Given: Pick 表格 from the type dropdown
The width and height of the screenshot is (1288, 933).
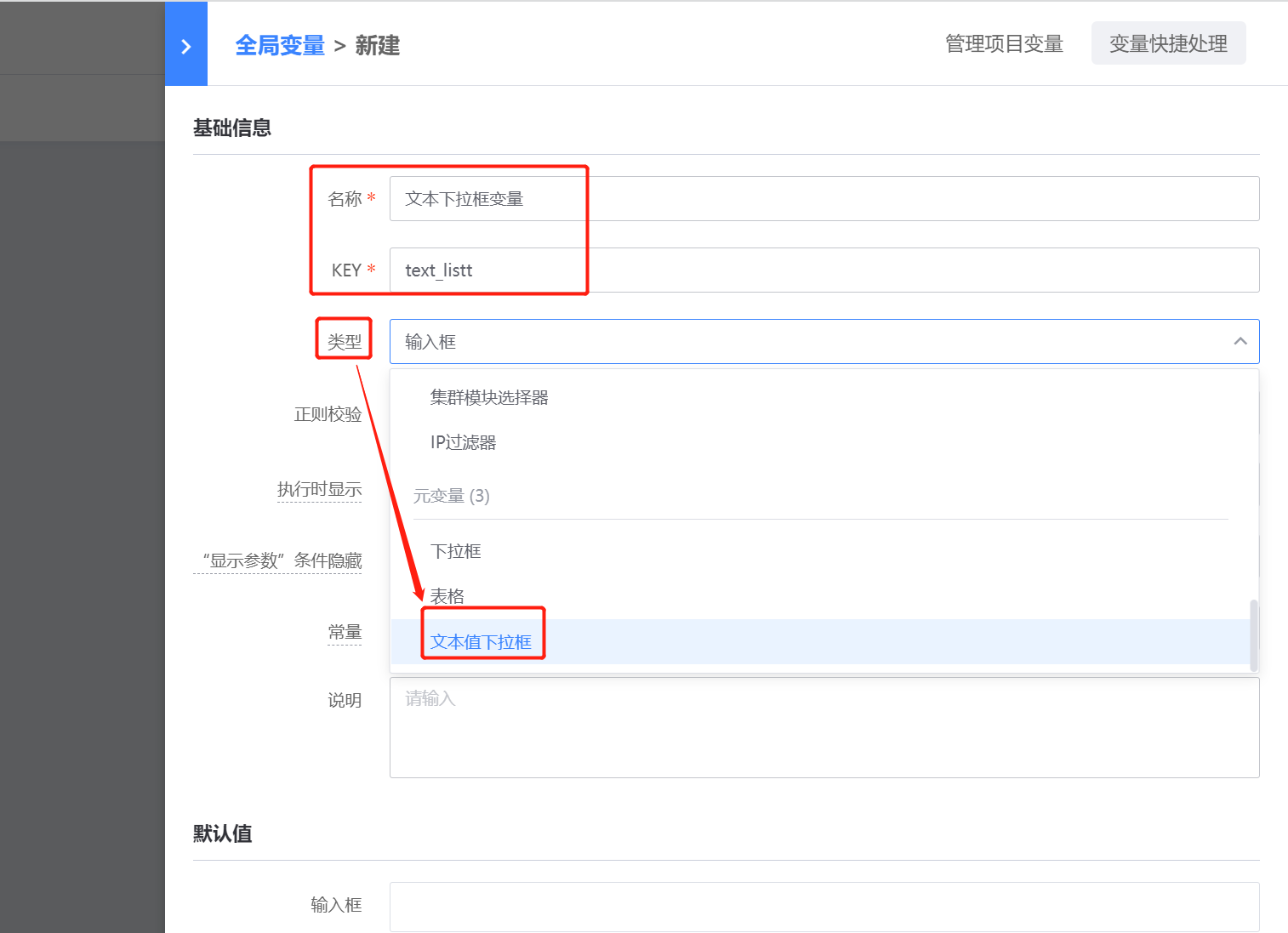Looking at the screenshot, I should [447, 595].
